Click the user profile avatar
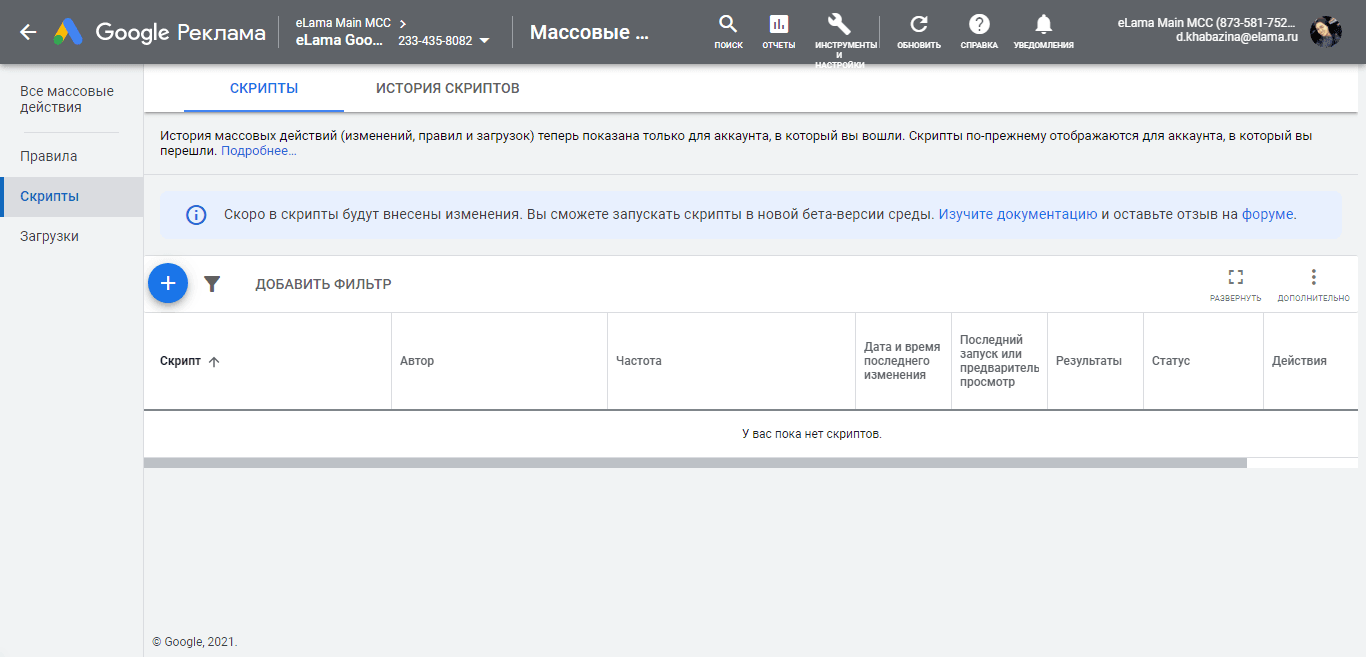Image resolution: width=1366 pixels, height=657 pixels. click(1326, 32)
